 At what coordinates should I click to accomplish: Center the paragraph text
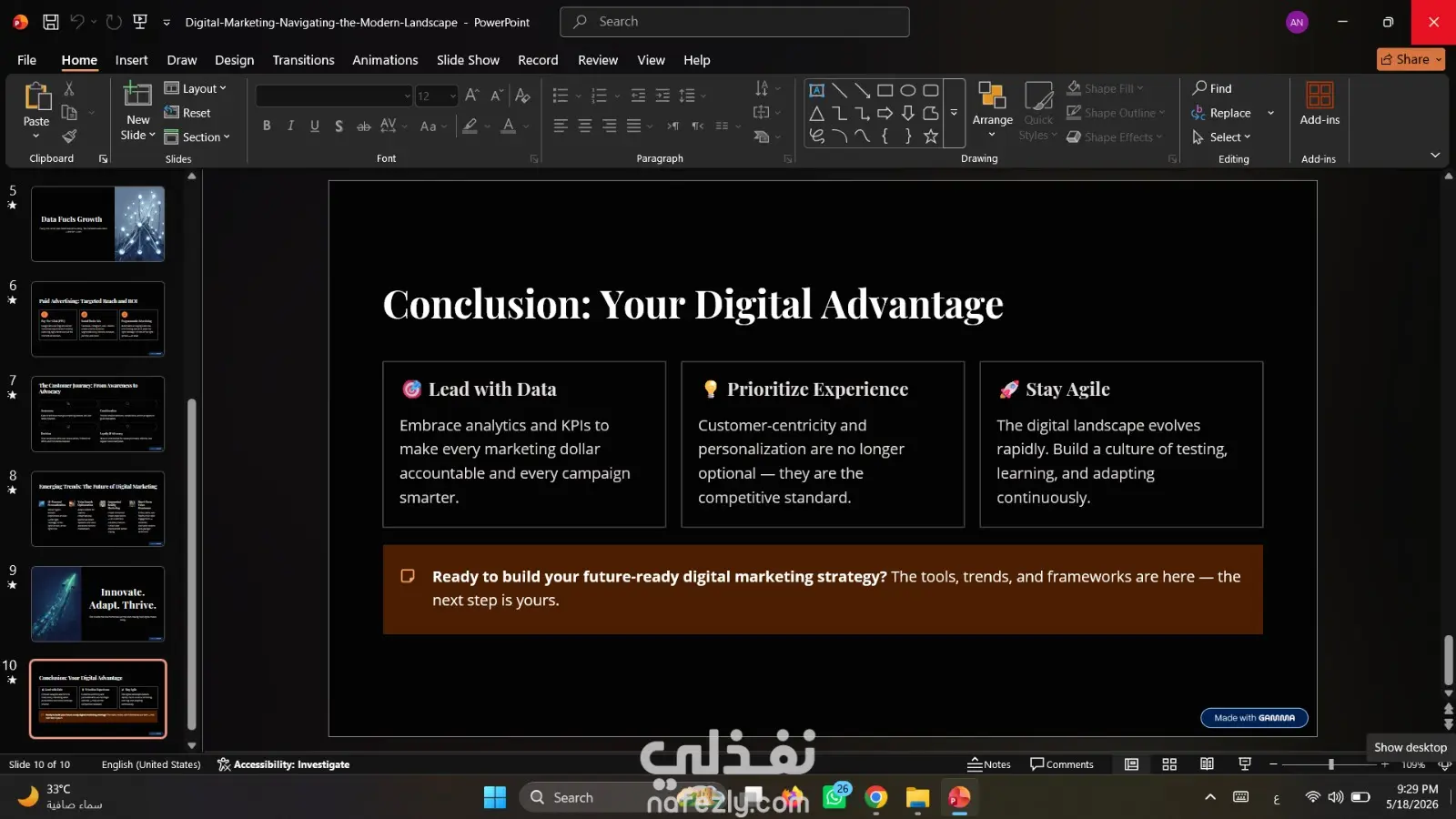point(584,126)
